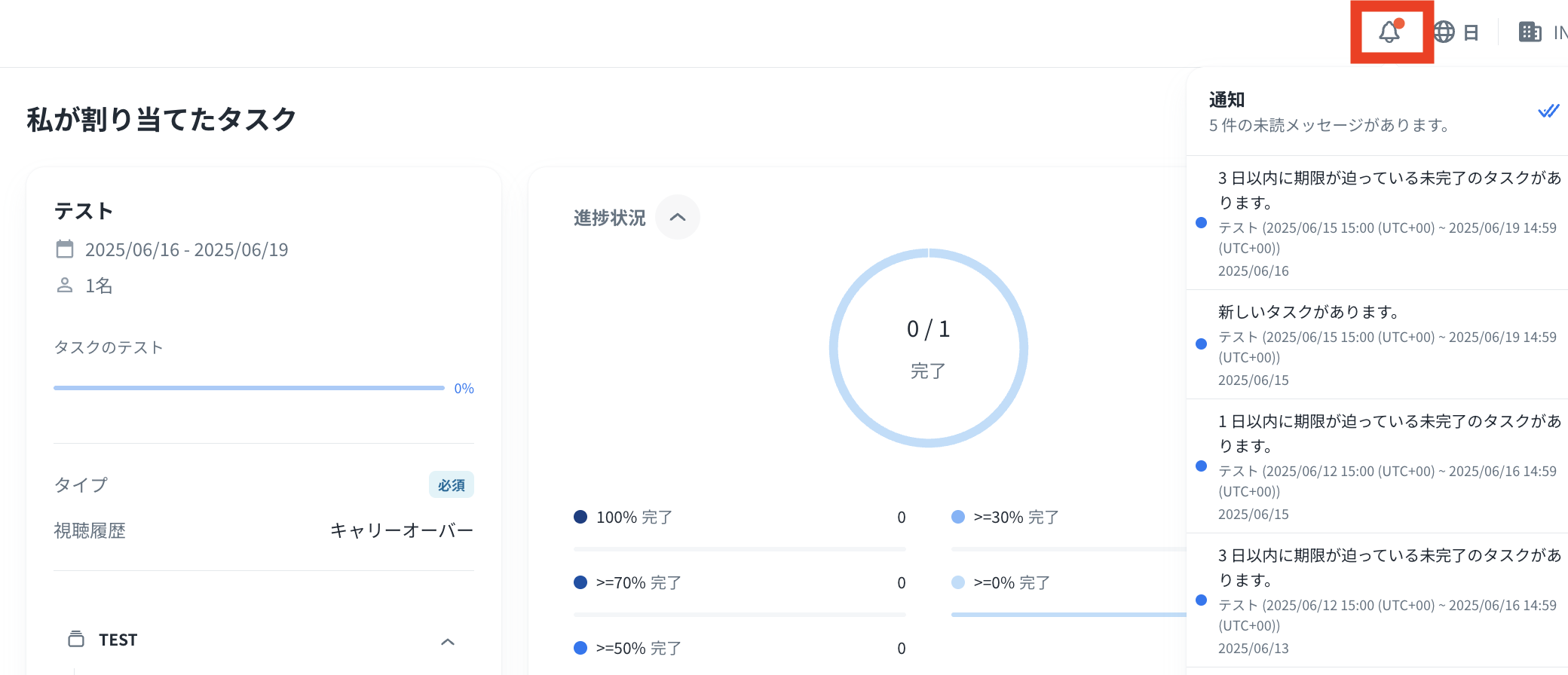
Task: Collapse the TEST section chevron
Action: click(x=447, y=642)
